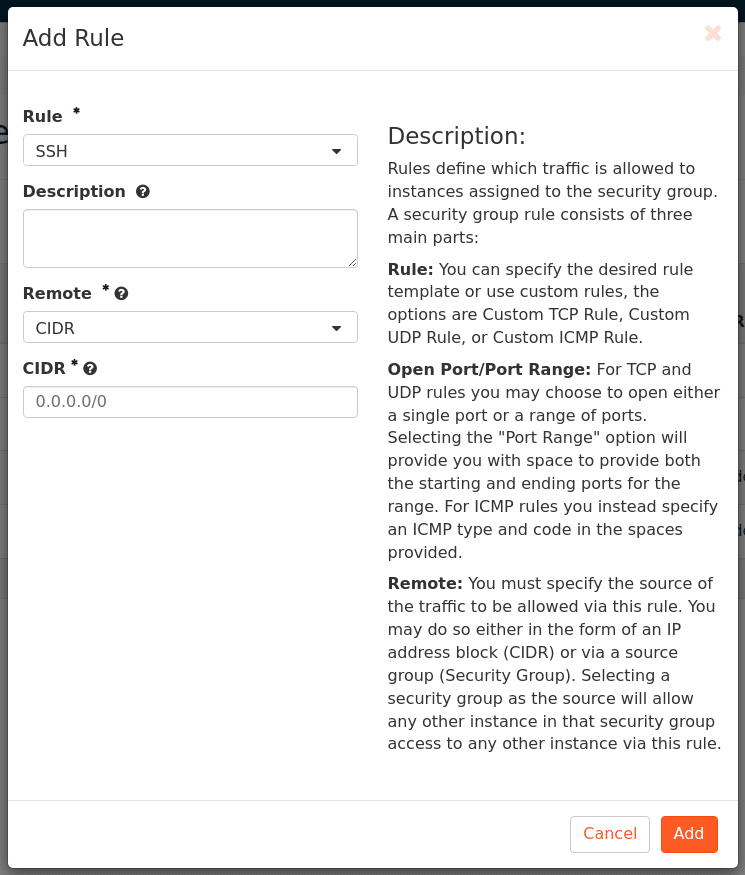This screenshot has height=875, width=745.
Task: Click the bold "Rule:" help paragraph
Action: click(540, 304)
